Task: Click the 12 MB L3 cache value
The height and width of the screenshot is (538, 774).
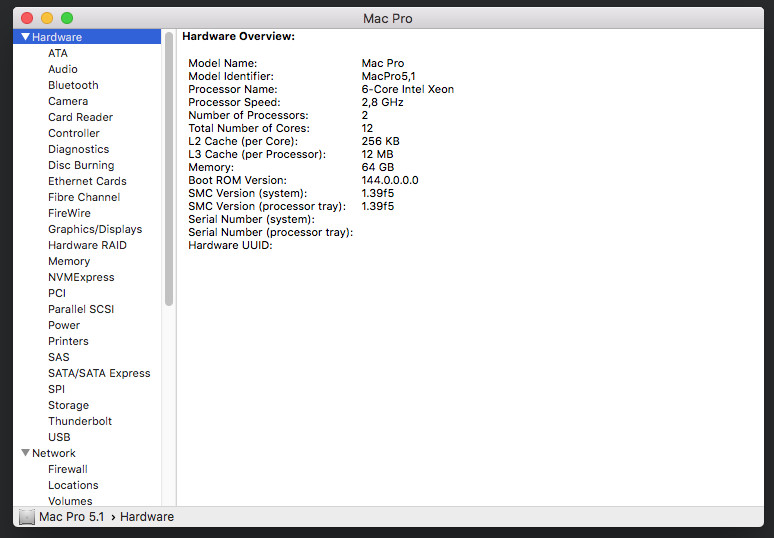Action: pos(378,154)
